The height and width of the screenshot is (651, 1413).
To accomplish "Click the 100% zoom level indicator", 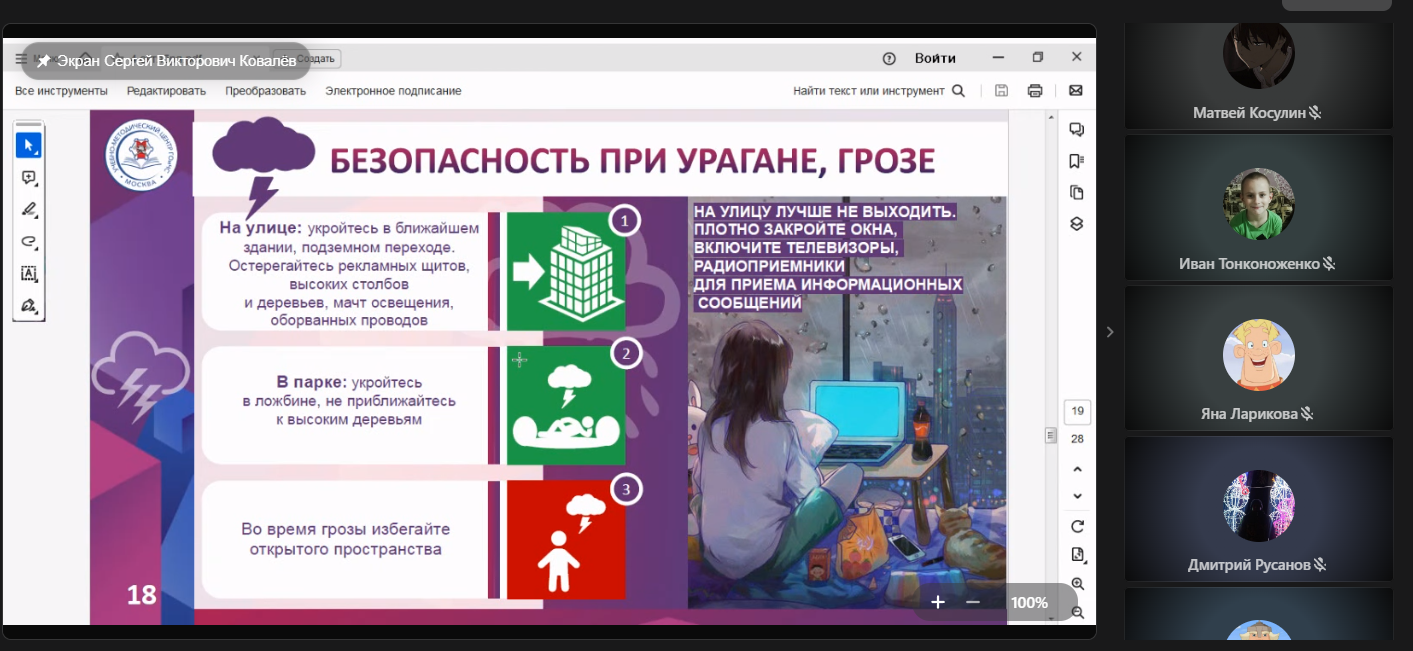I will point(1029,602).
